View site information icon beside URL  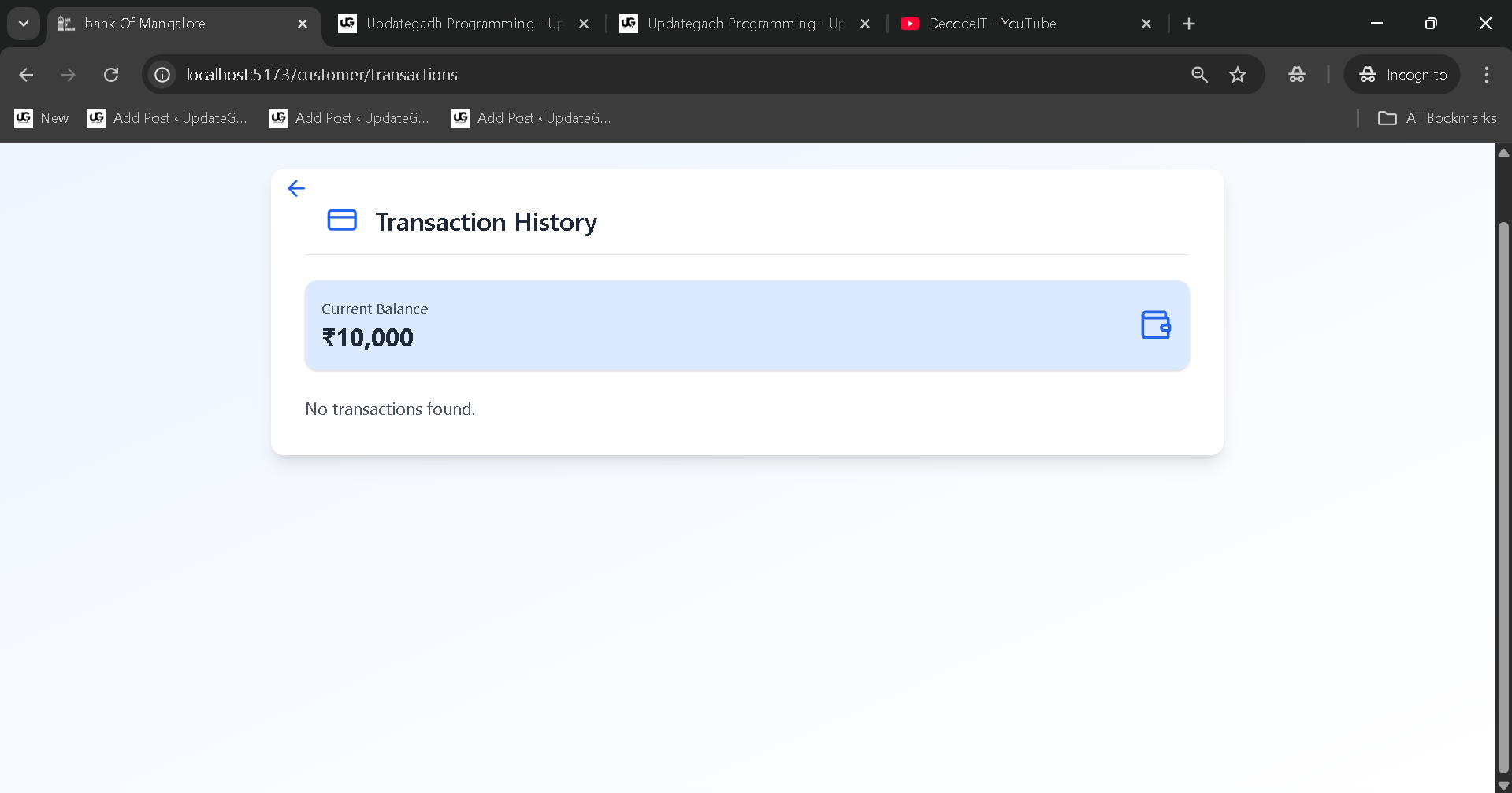[162, 75]
